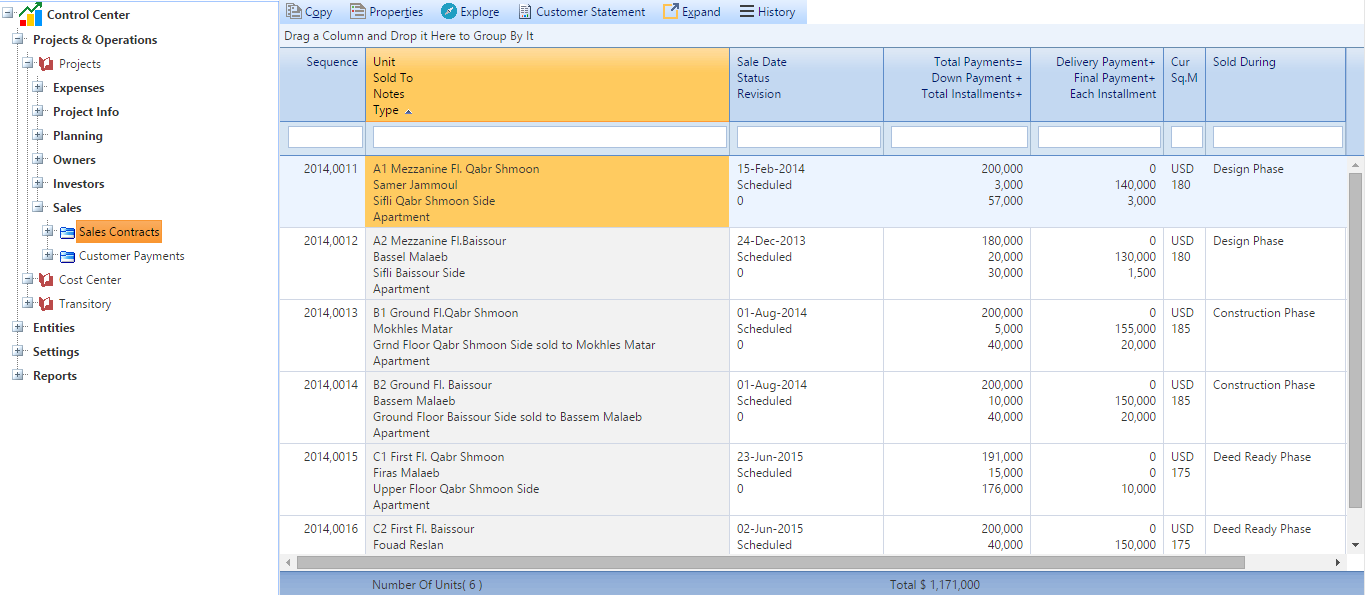Expand the Reports tree node
The height and width of the screenshot is (595, 1365).
click(18, 376)
